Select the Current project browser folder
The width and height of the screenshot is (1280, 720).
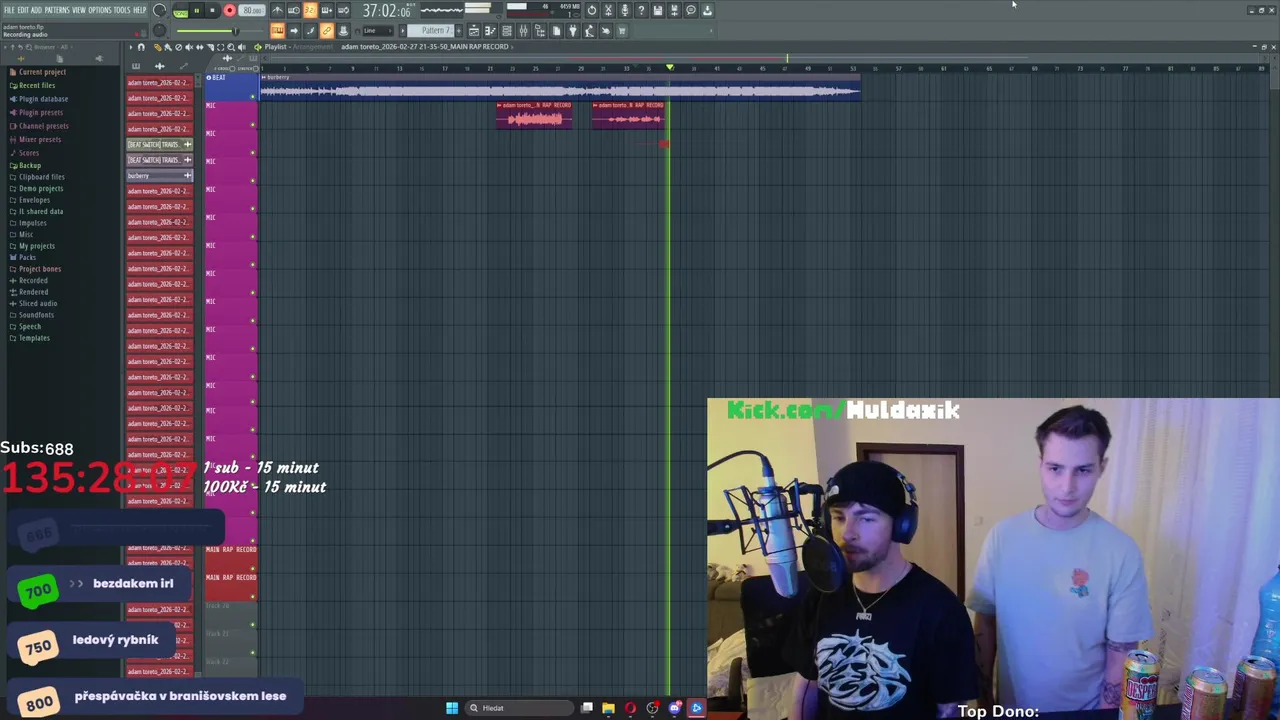(x=42, y=72)
